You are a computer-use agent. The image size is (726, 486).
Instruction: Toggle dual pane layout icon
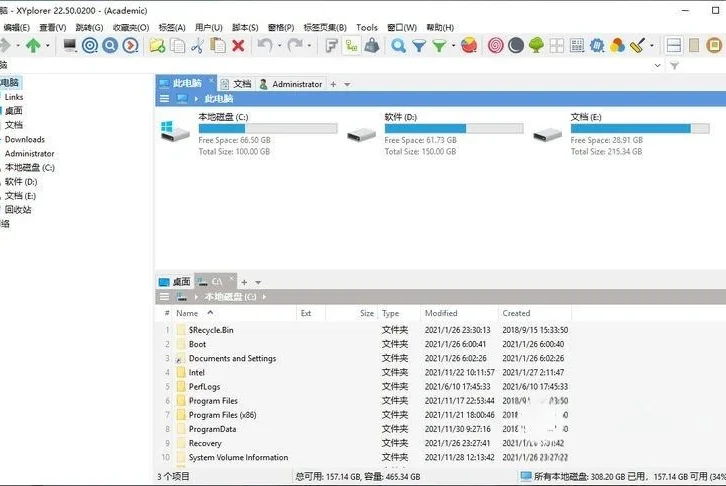click(x=674, y=45)
